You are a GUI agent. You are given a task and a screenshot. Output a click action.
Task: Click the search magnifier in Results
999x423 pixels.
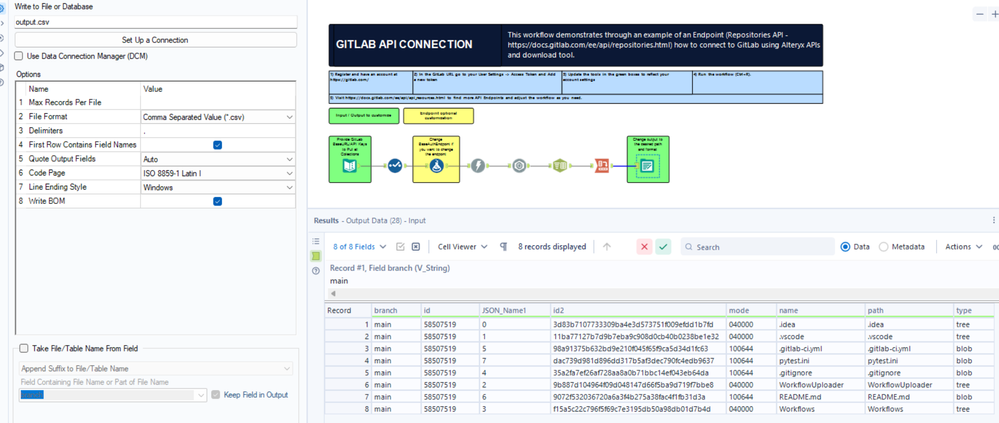688,247
